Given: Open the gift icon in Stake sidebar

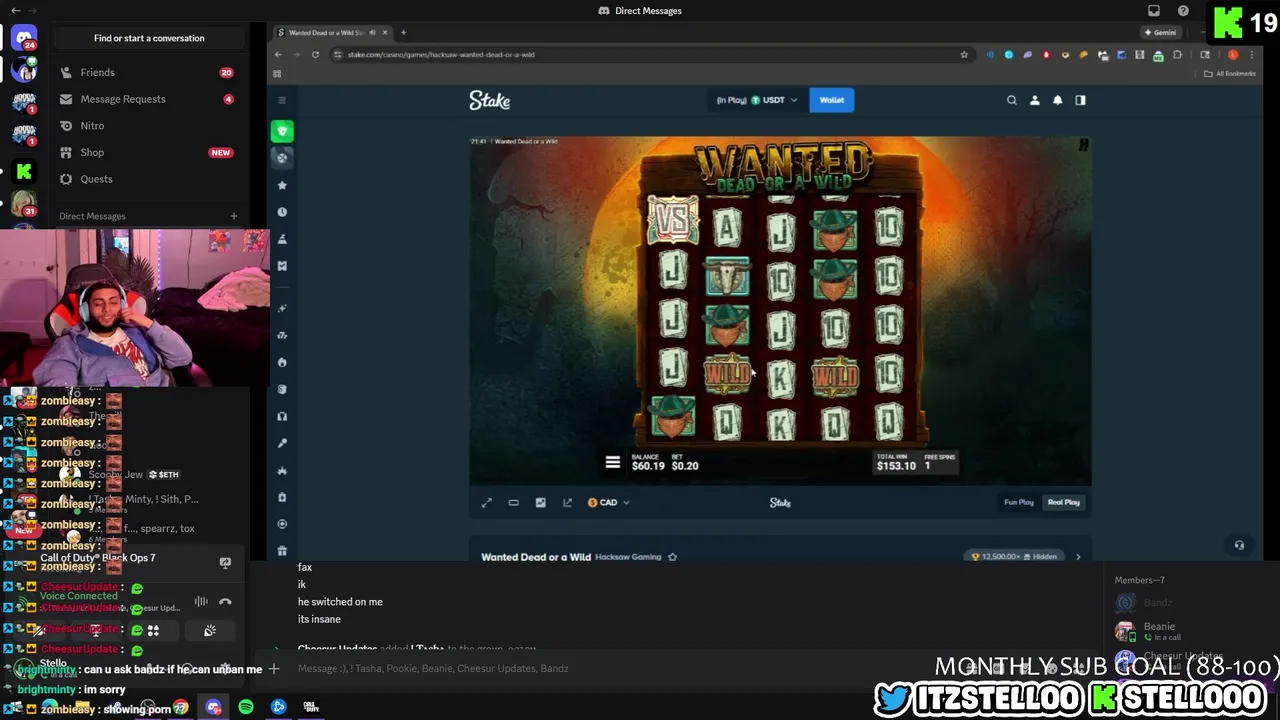Looking at the screenshot, I should point(282,551).
